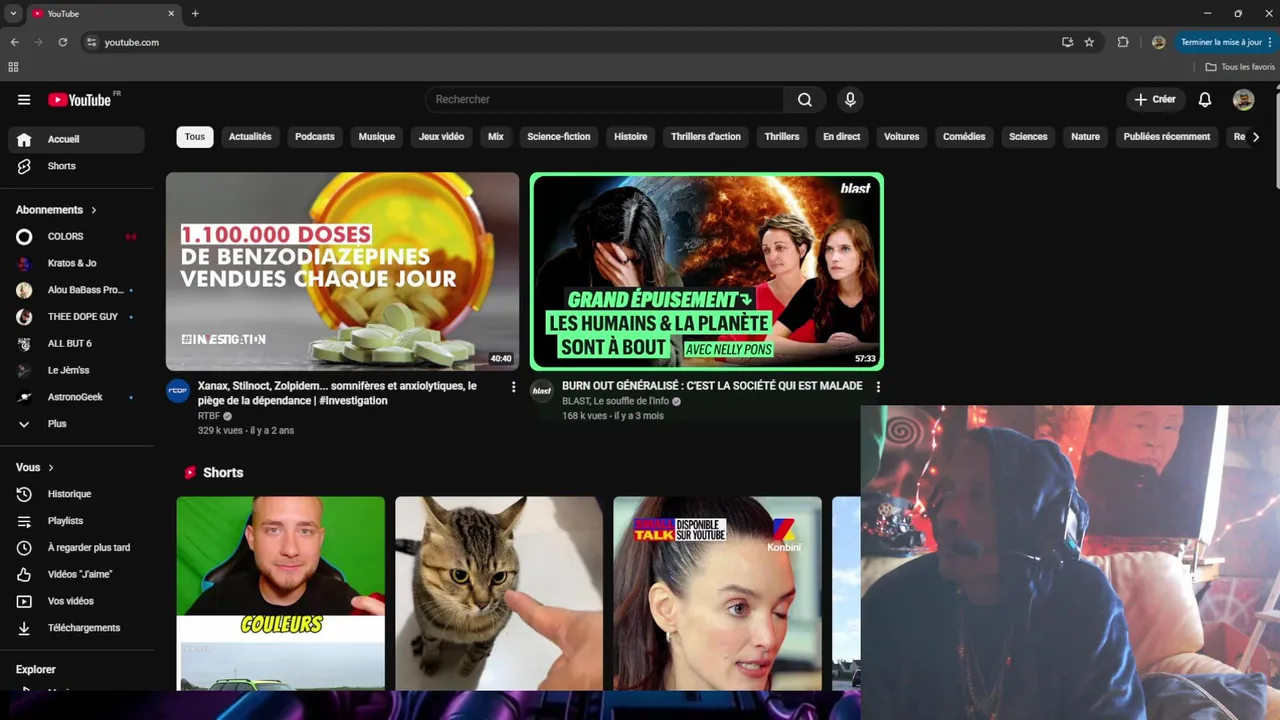Open the Grand épuisement video thumbnail

(707, 271)
